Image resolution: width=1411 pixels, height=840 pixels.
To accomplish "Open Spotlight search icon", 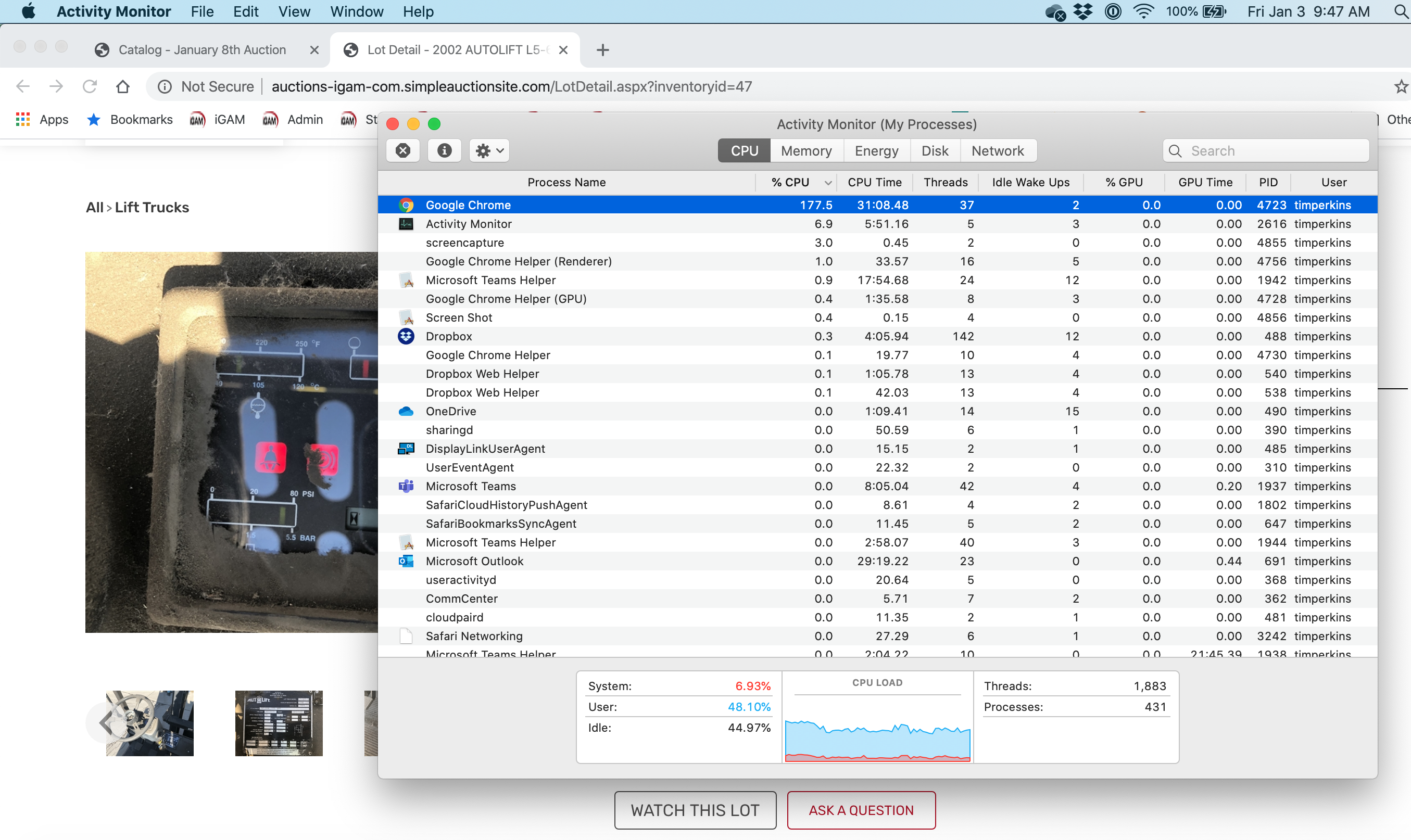I will 1401,11.
